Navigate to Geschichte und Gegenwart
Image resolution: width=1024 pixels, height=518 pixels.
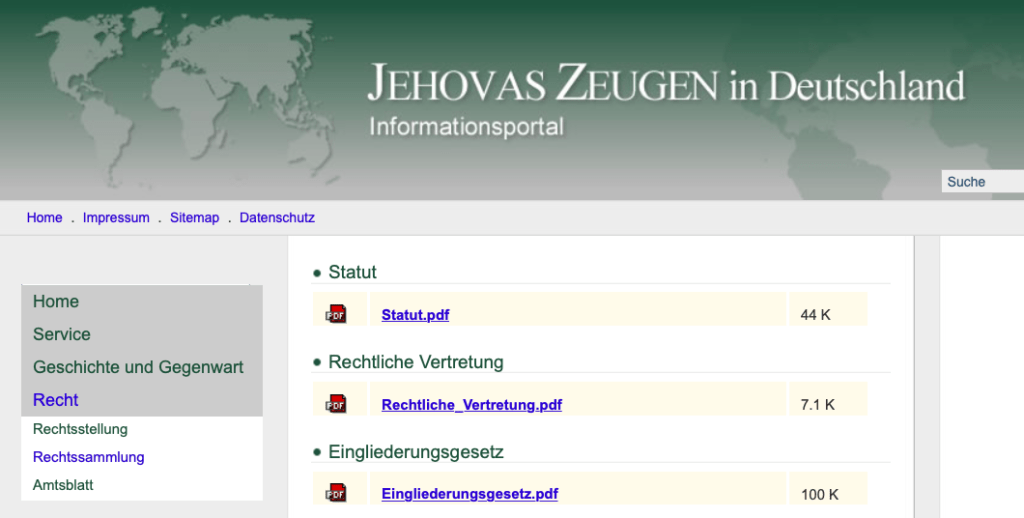pyautogui.click(x=138, y=367)
